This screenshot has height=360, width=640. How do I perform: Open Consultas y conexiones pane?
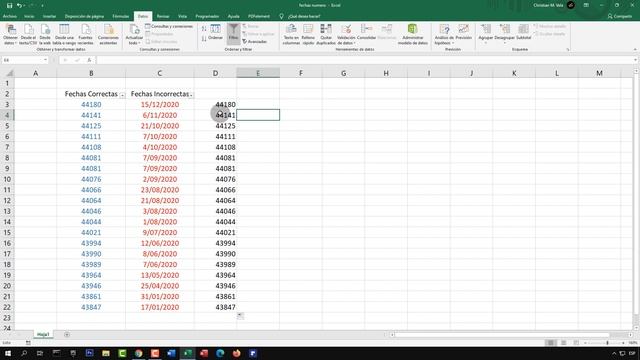click(x=169, y=27)
